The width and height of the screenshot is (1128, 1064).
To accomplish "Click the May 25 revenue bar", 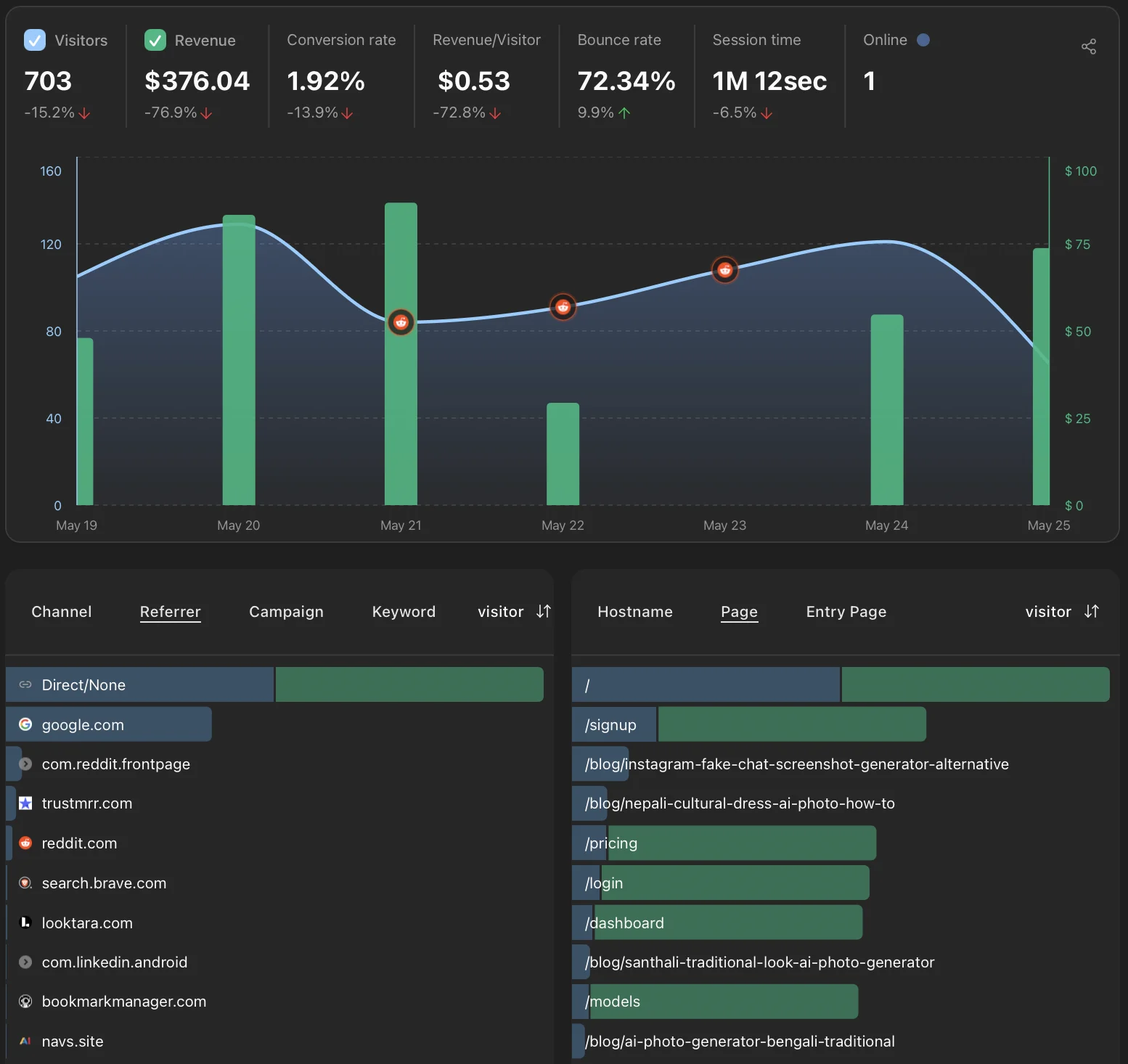I will [1041, 377].
